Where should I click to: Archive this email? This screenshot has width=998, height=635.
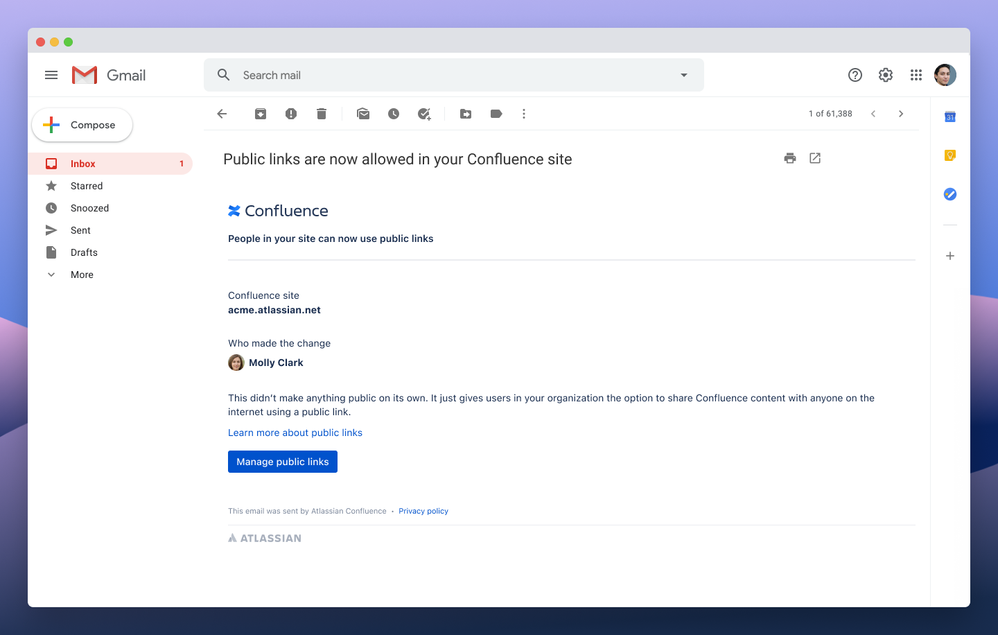(260, 114)
